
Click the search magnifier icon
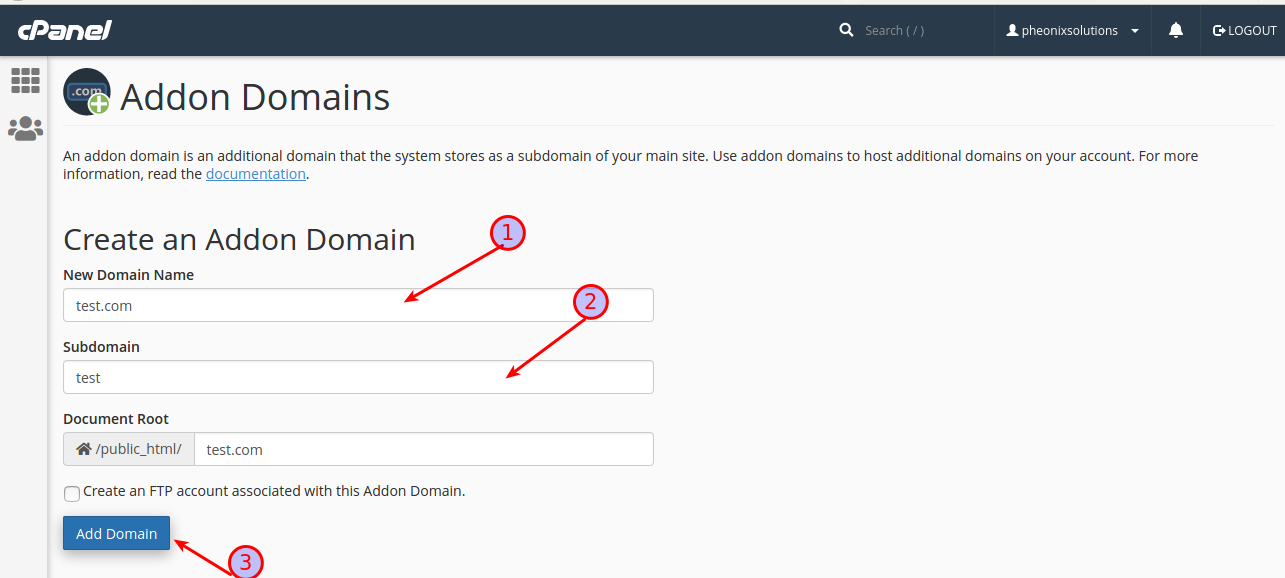[x=847, y=30]
